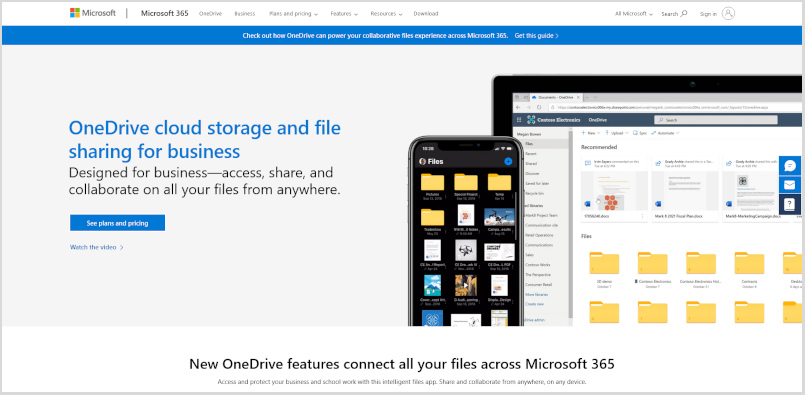Screen dimensions: 805x395
Task: Click the Sign in link
Action: (708, 14)
